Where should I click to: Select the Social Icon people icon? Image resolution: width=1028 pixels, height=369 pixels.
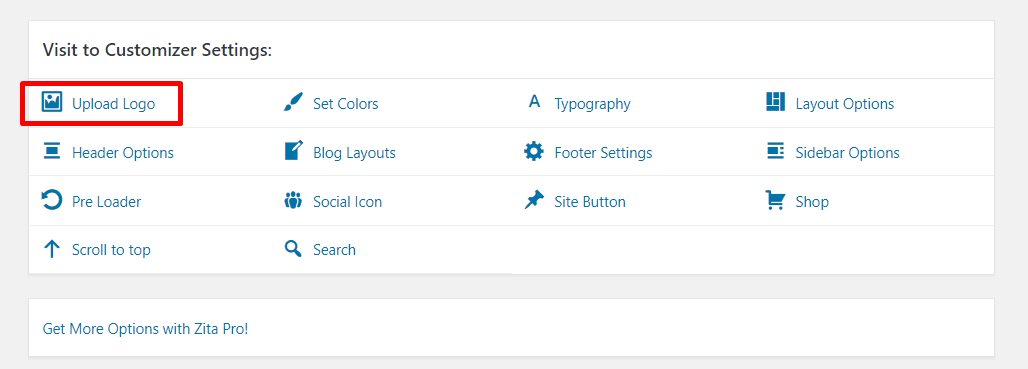coord(293,201)
